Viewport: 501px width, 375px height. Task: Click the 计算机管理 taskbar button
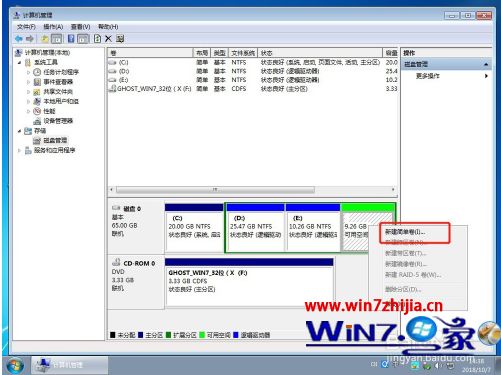[70, 365]
